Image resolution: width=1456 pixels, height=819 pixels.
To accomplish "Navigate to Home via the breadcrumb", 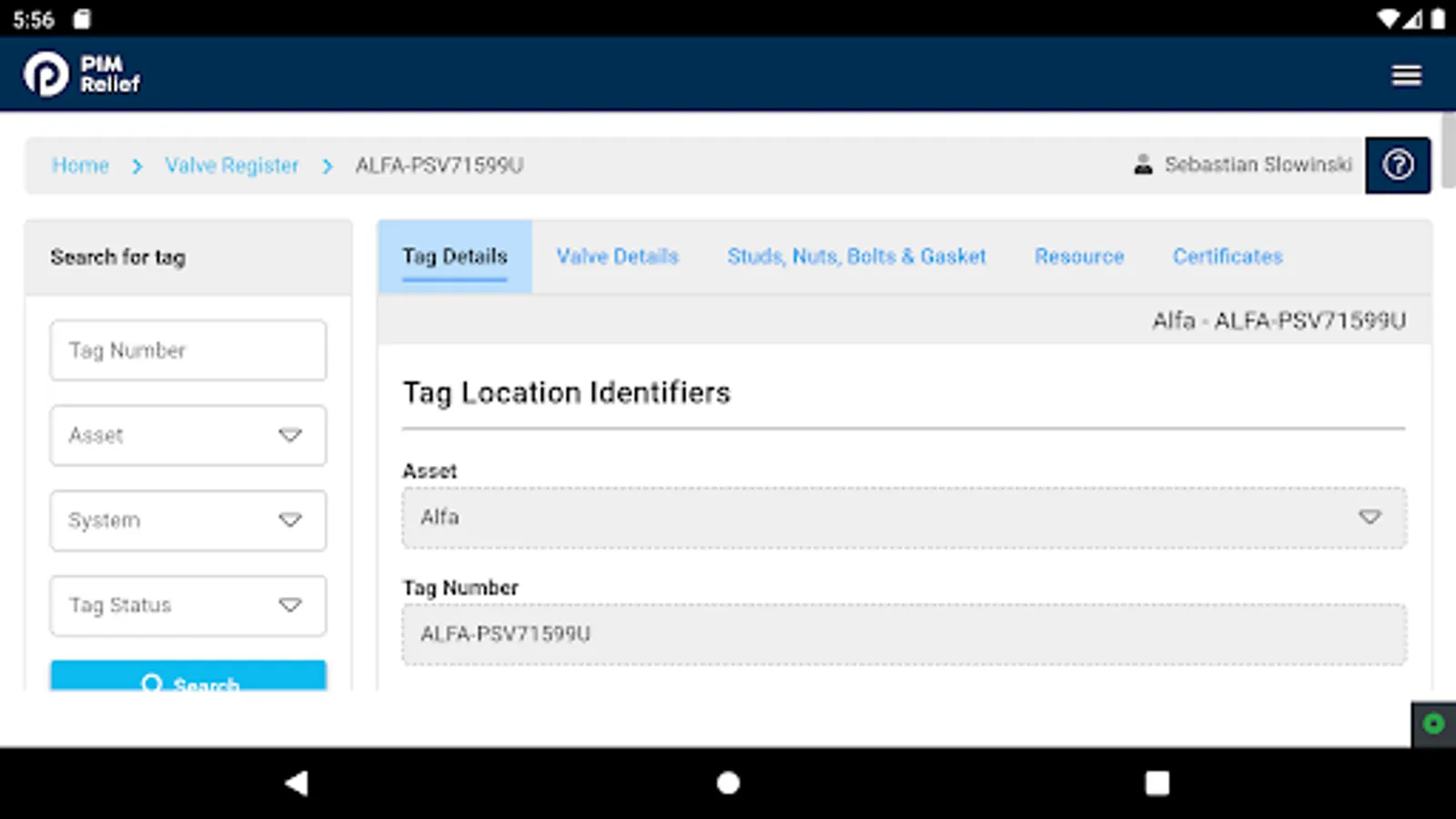I will pyautogui.click(x=80, y=165).
